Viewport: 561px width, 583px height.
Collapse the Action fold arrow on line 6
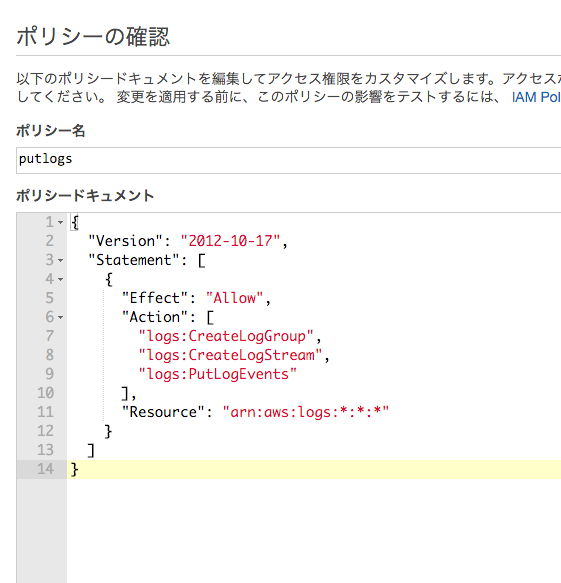(60, 317)
